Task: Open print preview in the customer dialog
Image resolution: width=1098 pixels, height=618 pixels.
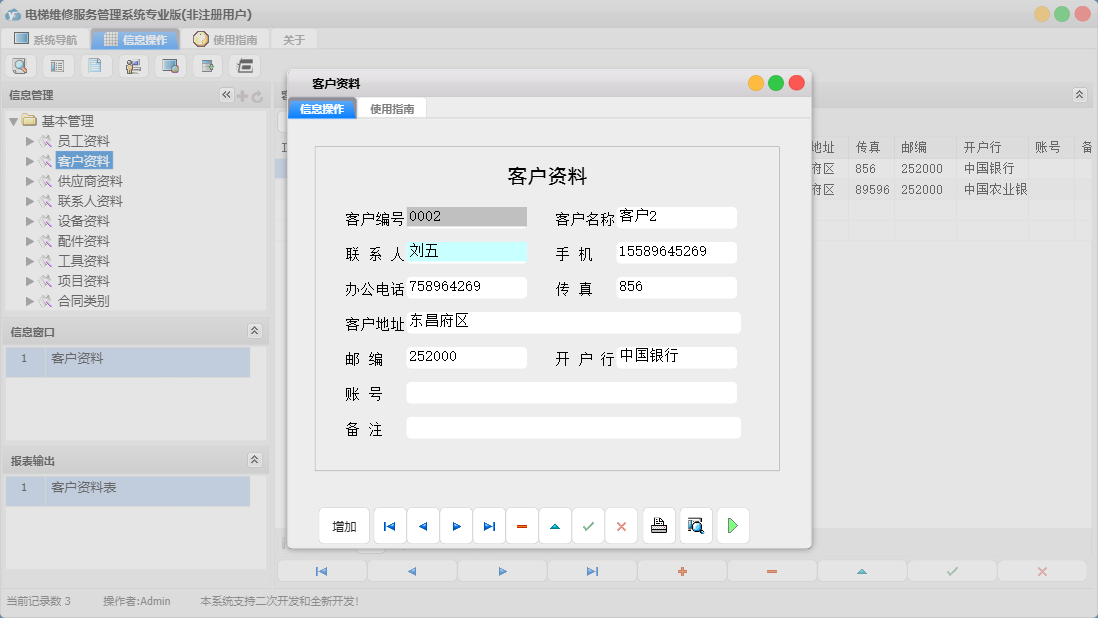Action: point(695,525)
